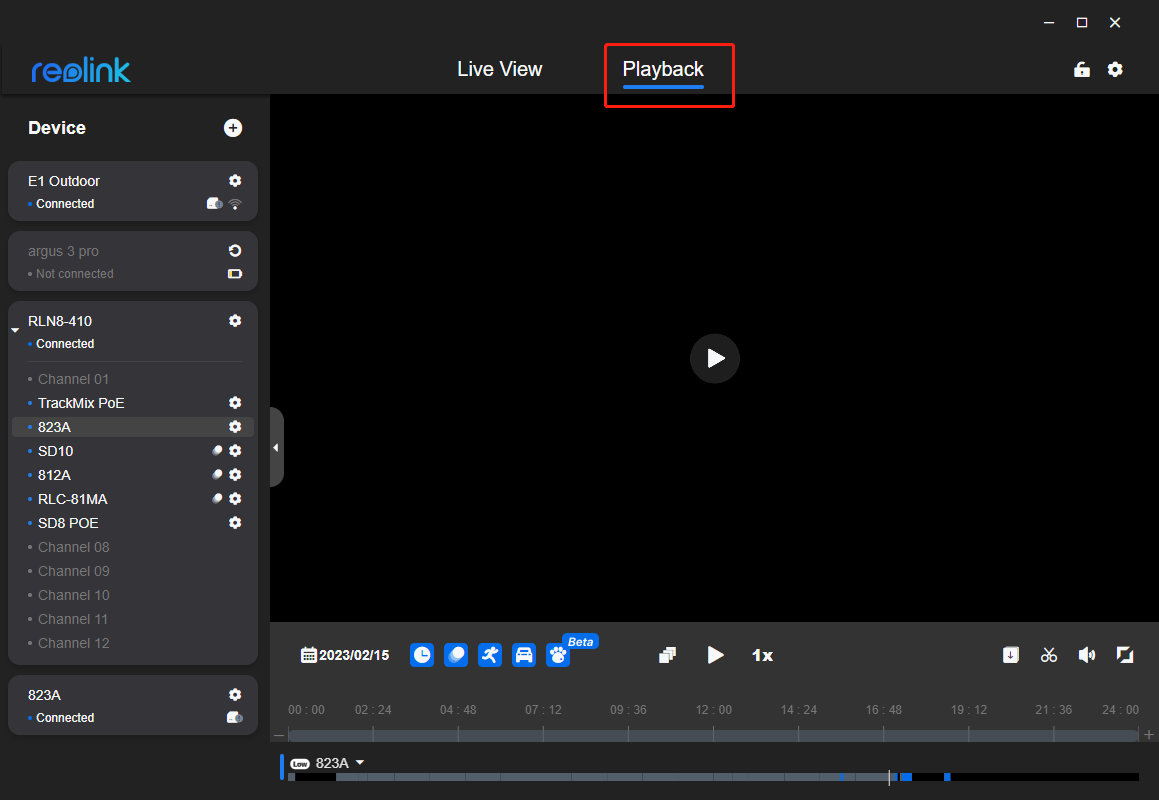Toggle vehicle detection filter icon
The image size is (1159, 800).
(524, 655)
